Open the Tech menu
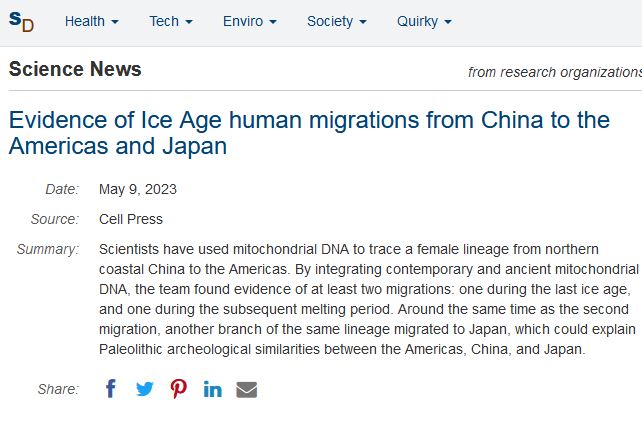Image resolution: width=642 pixels, height=426 pixels. click(x=164, y=21)
